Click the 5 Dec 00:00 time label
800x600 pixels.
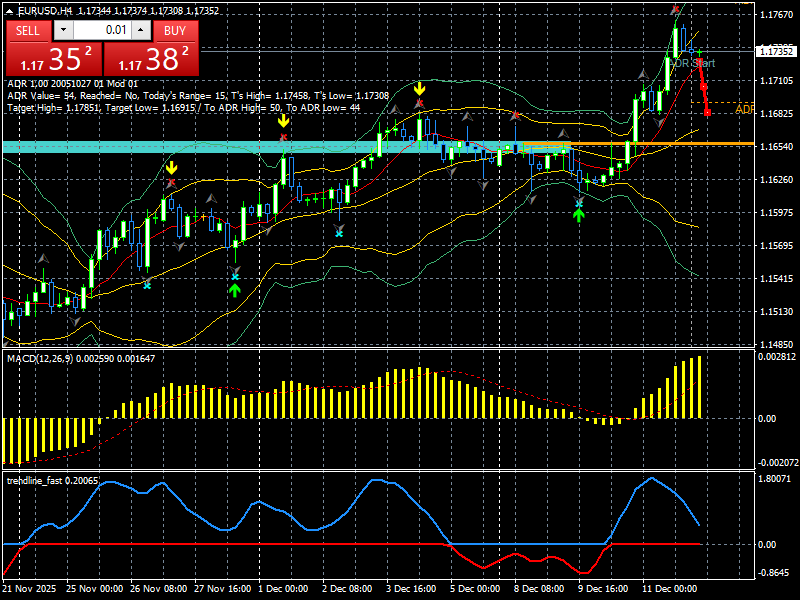pos(475,589)
